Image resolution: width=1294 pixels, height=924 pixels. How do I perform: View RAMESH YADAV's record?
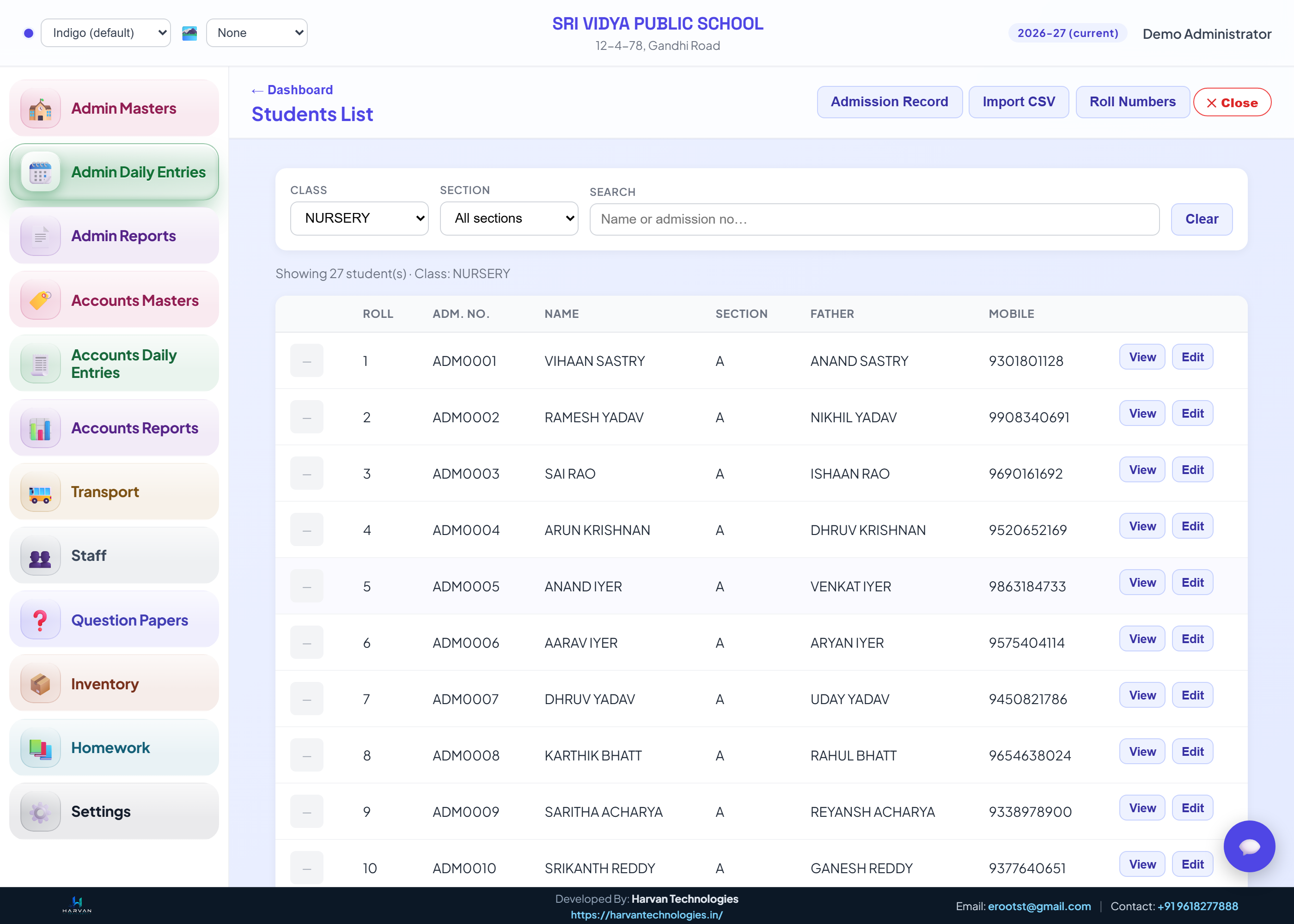tap(1142, 413)
